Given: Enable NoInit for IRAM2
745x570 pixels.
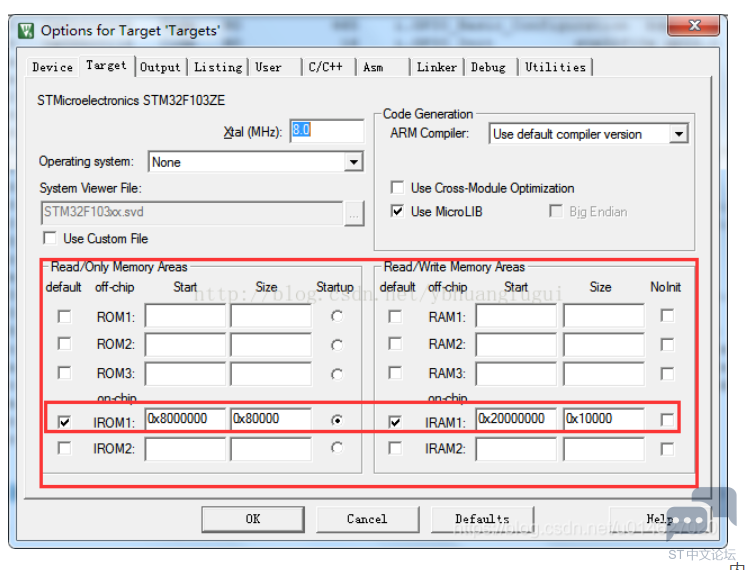Looking at the screenshot, I should [x=667, y=449].
